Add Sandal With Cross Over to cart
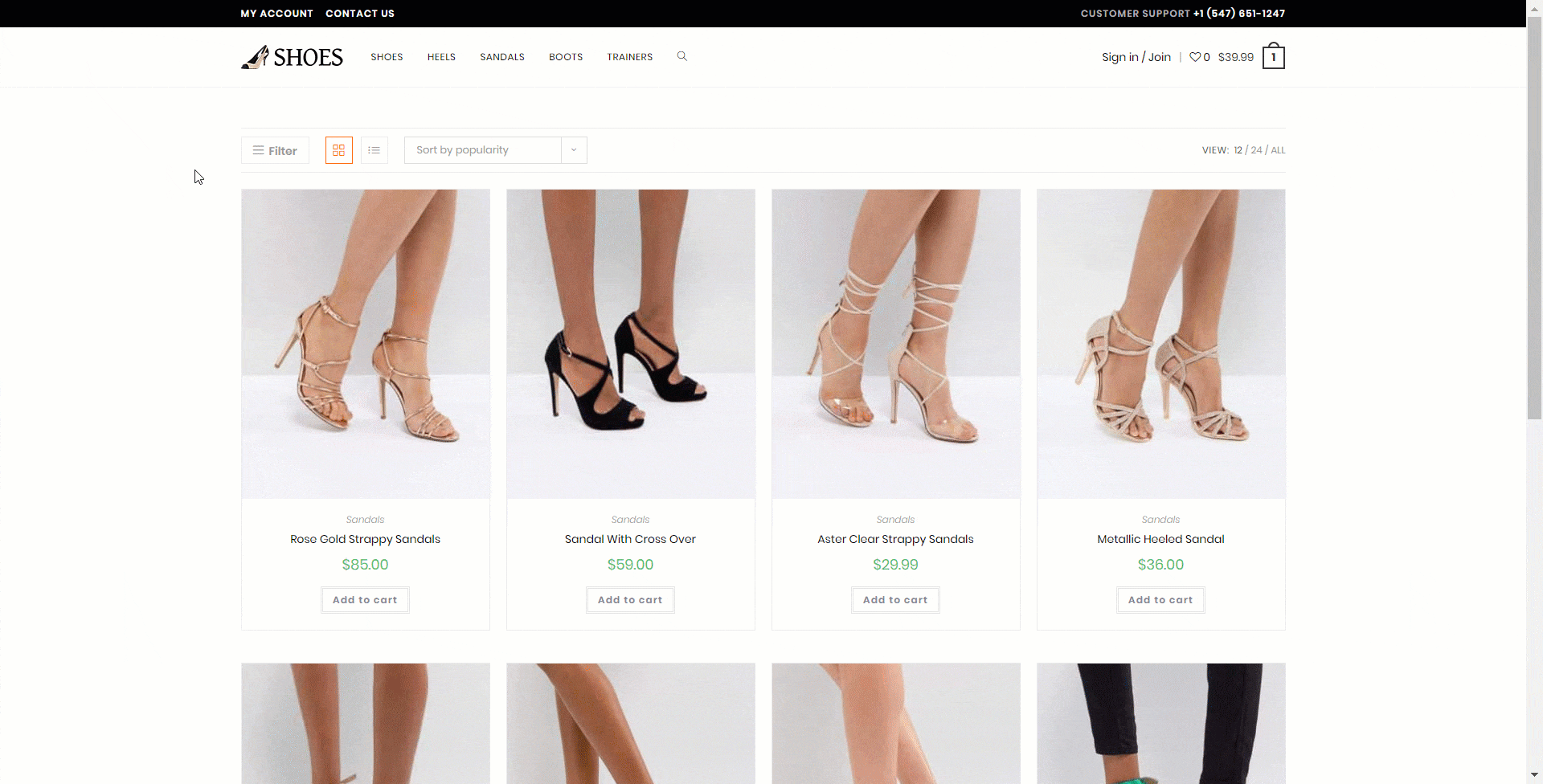The height and width of the screenshot is (784, 1543). click(x=631, y=600)
